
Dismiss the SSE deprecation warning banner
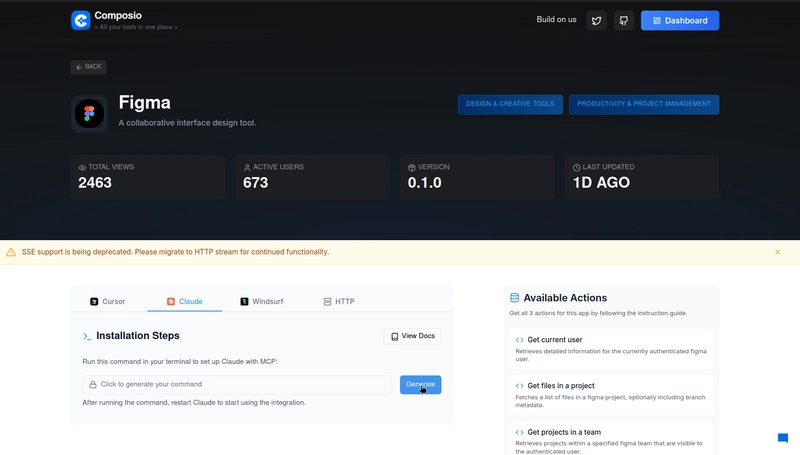[778, 252]
